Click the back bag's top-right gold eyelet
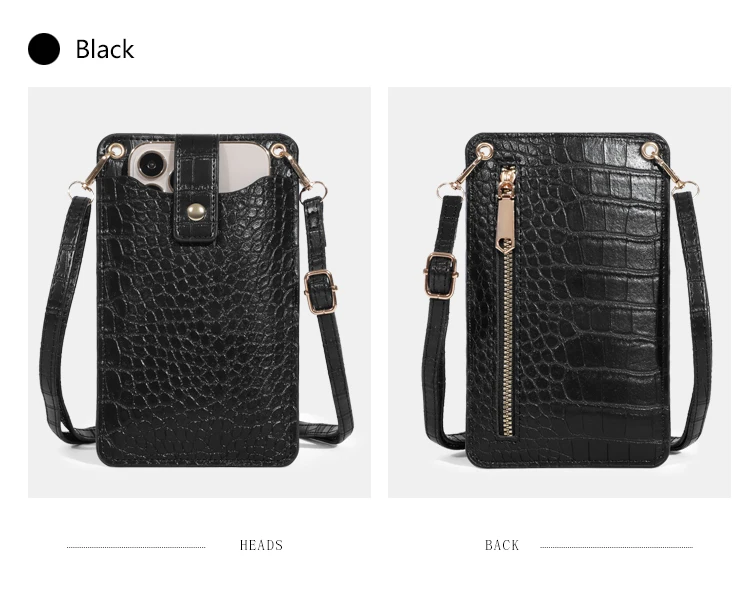Viewport: 750px width, 592px height. 649,150
